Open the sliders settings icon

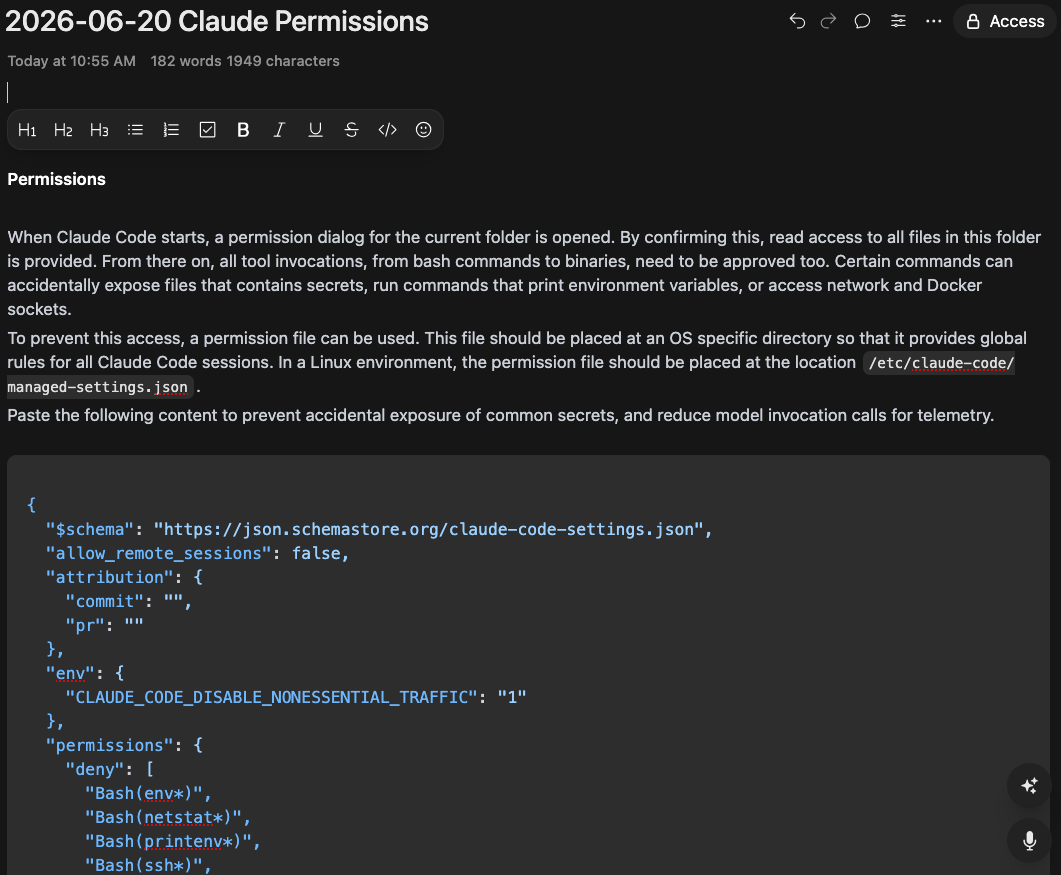point(898,21)
